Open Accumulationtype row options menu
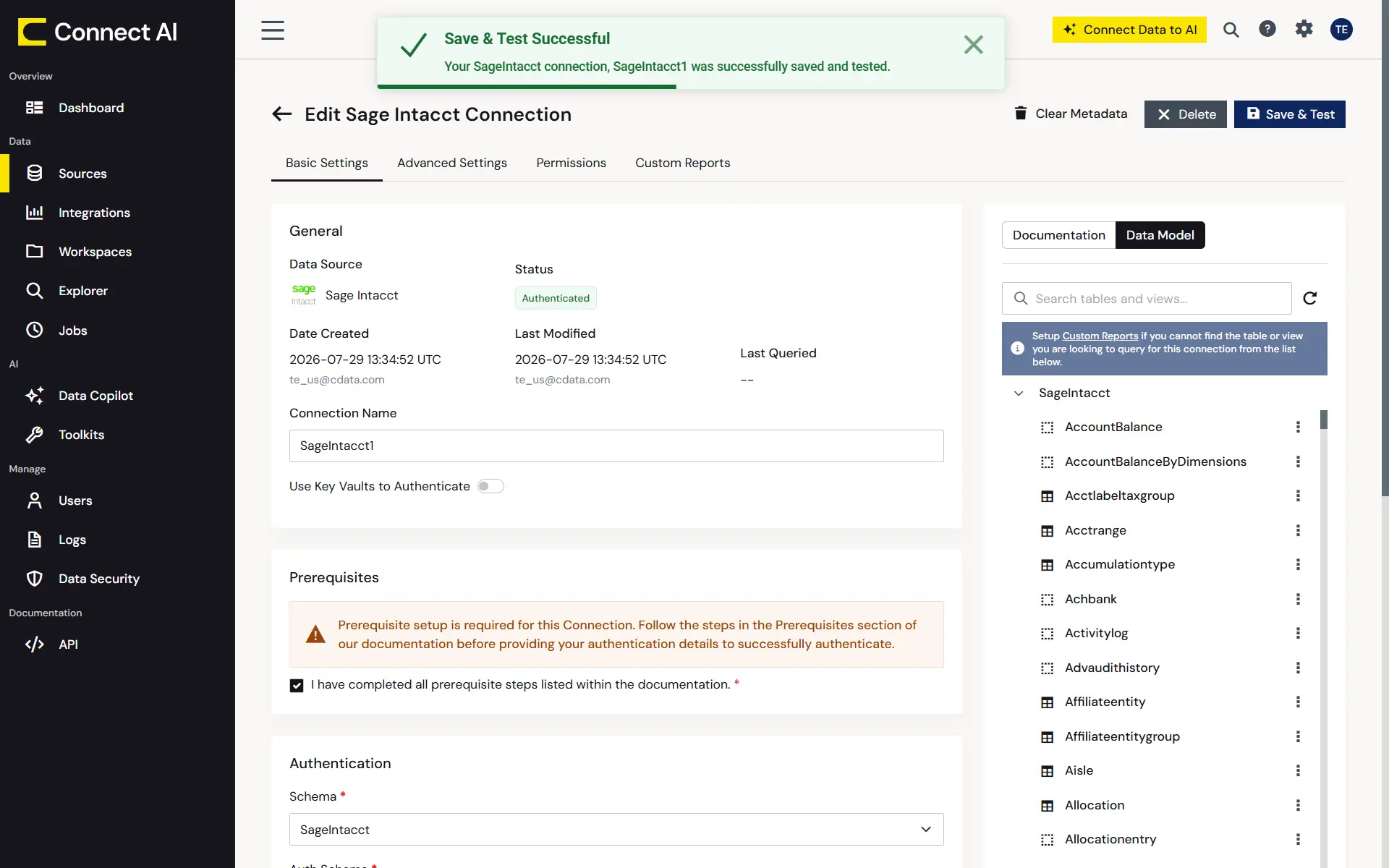The width and height of the screenshot is (1389, 868). coord(1298,564)
